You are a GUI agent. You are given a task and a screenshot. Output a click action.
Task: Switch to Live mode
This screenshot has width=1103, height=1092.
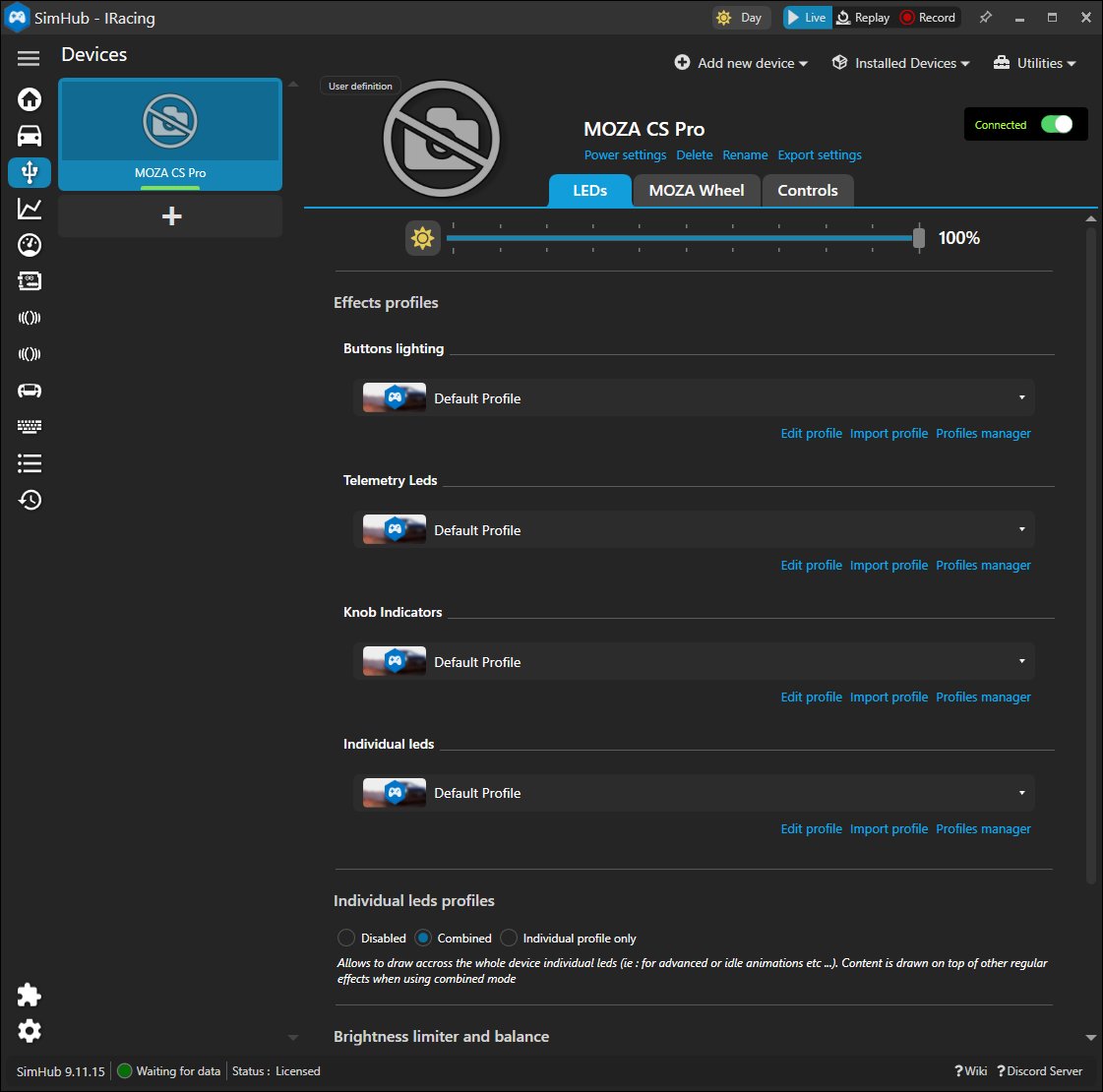[807, 18]
